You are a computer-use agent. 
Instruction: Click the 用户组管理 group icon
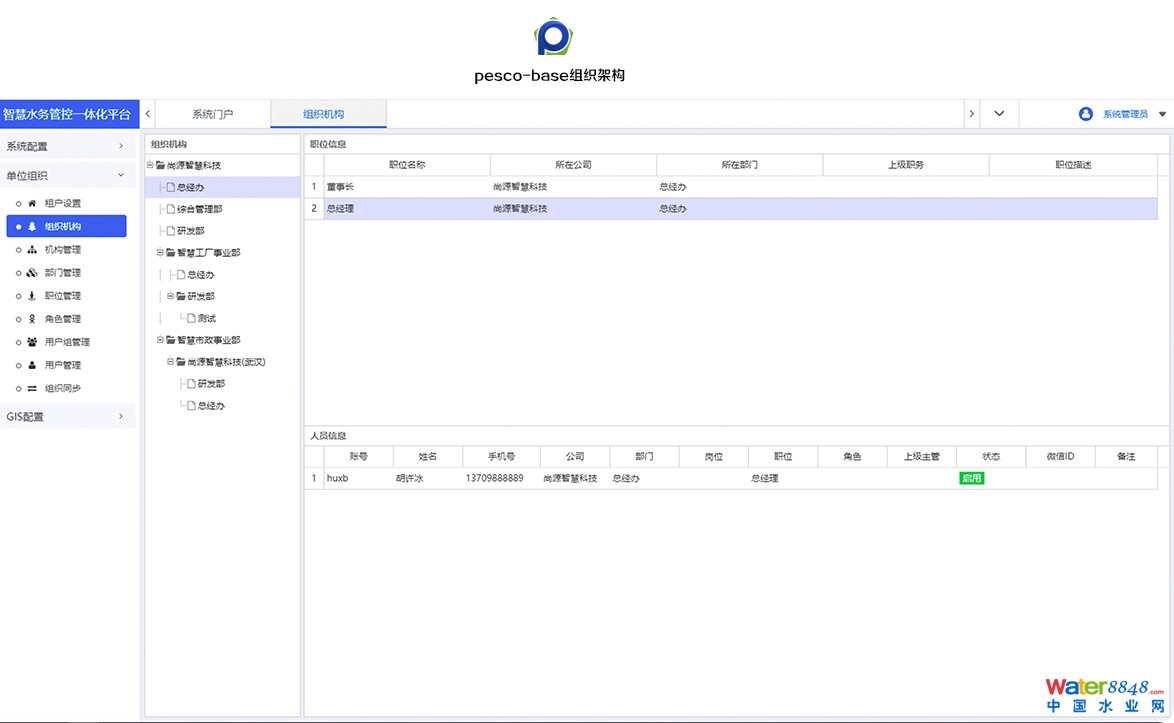32,342
